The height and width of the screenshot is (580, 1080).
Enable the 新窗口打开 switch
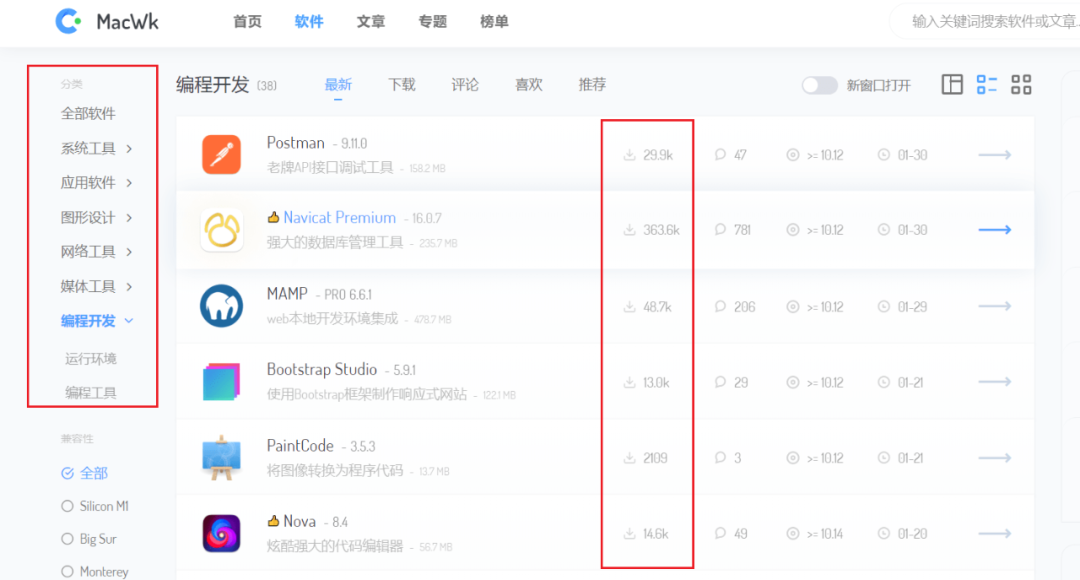pos(820,85)
